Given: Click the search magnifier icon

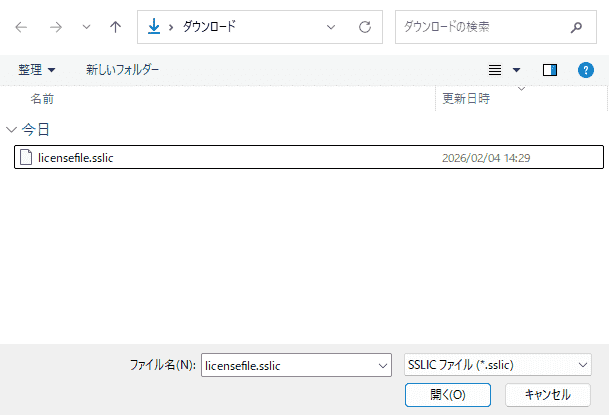Looking at the screenshot, I should pos(576,27).
